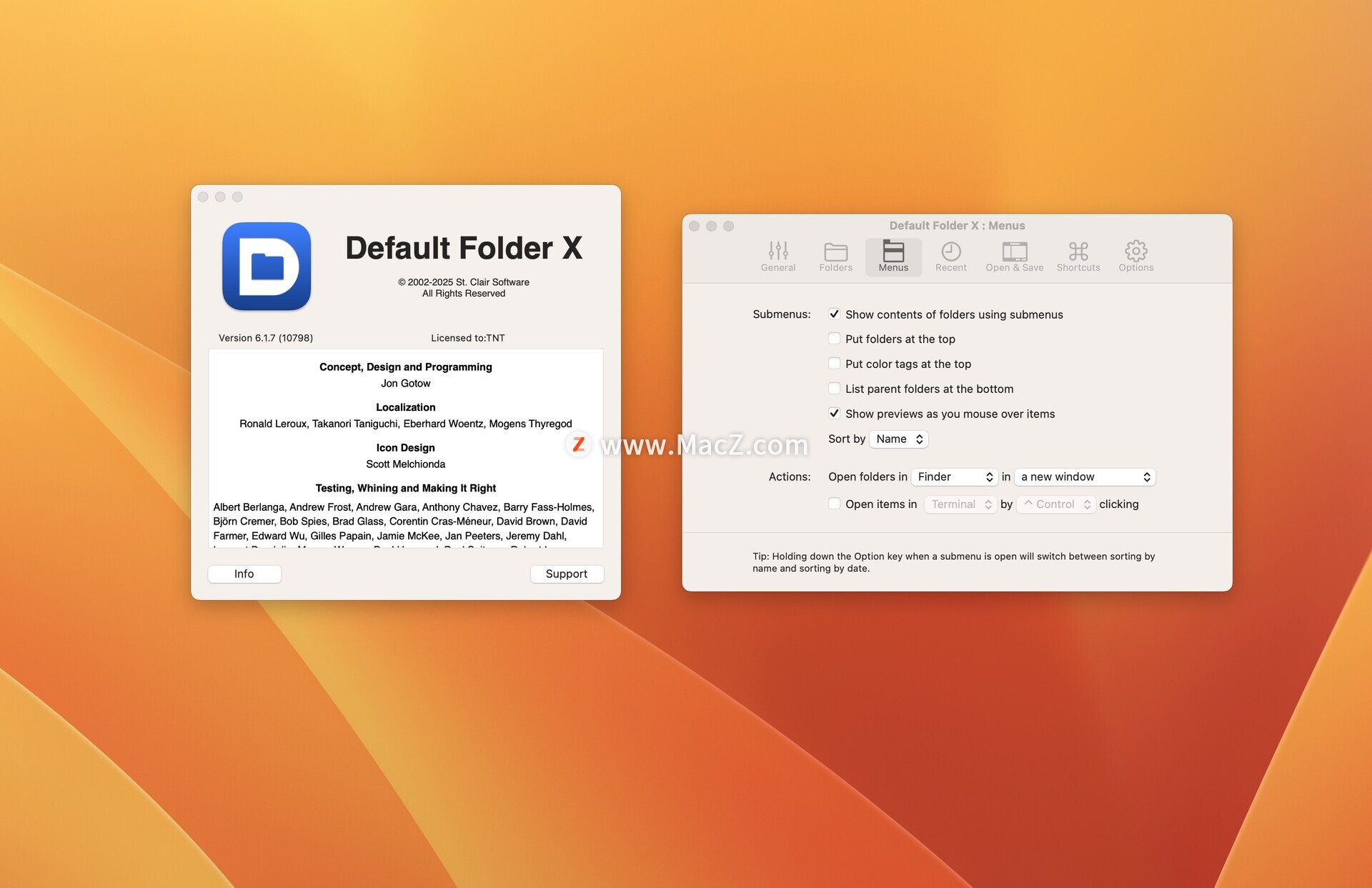1372x888 pixels.
Task: Open the 'a new window' dropdown
Action: (x=1085, y=477)
